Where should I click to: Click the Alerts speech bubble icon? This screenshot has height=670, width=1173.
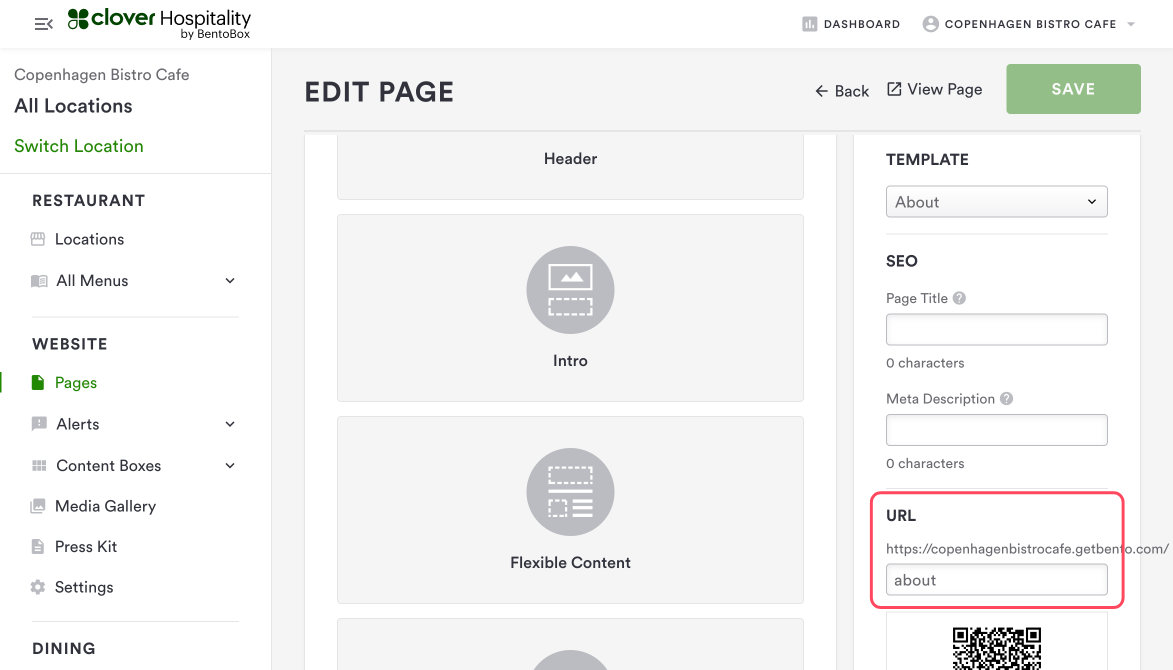39,424
